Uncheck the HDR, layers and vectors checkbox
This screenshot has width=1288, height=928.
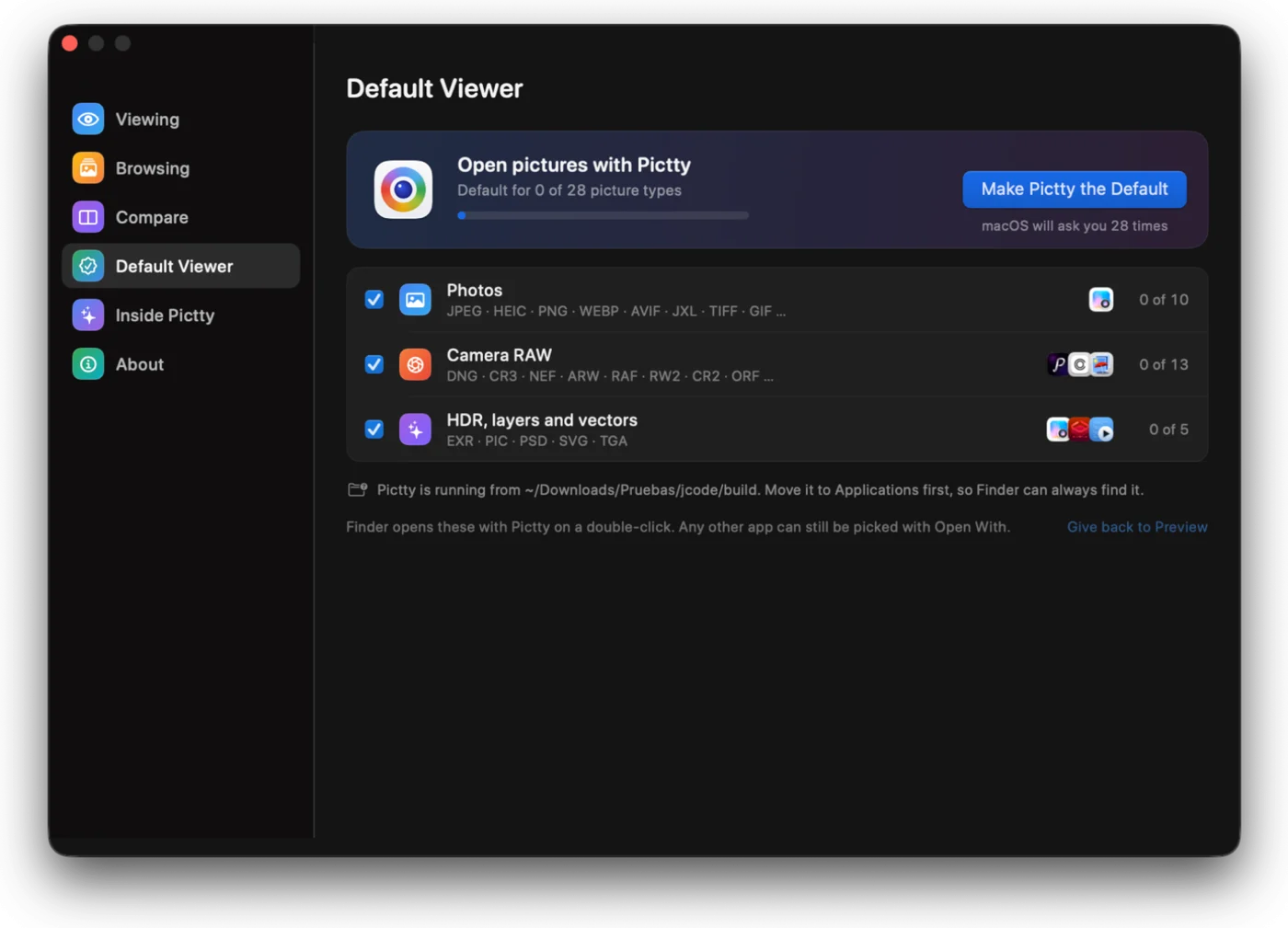(374, 430)
